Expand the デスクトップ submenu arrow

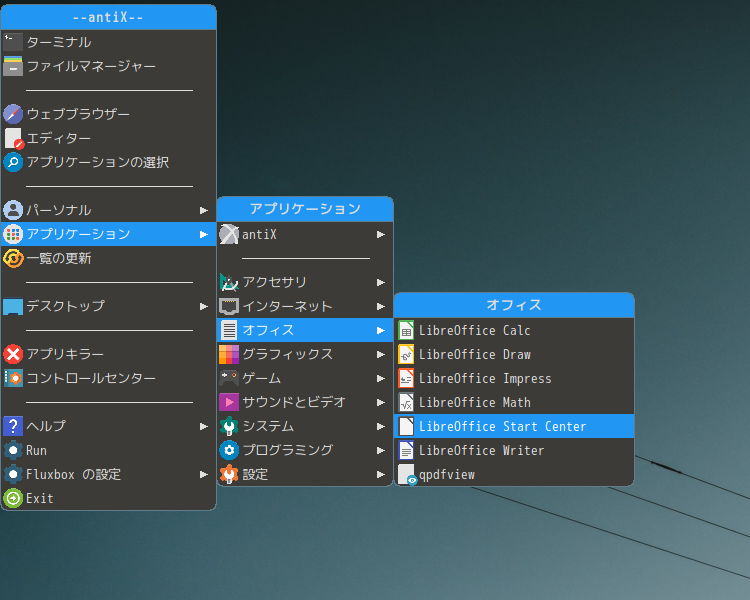point(204,306)
